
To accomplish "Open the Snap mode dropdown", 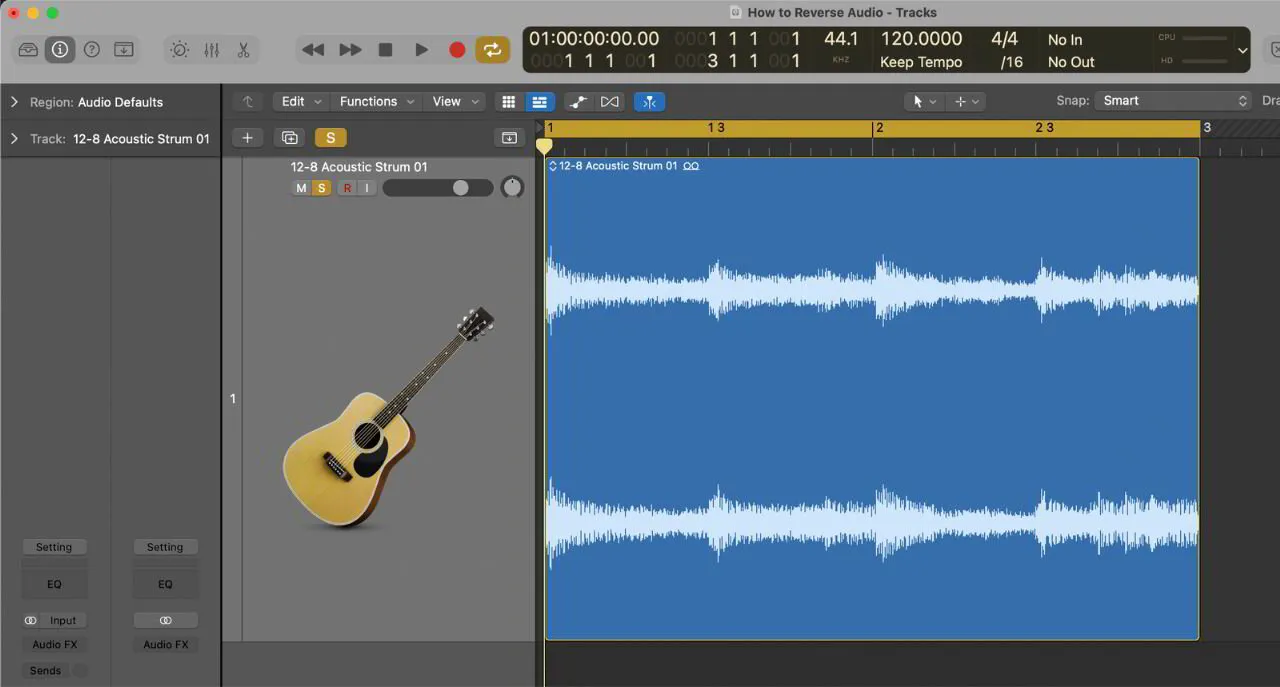I will coord(1170,100).
